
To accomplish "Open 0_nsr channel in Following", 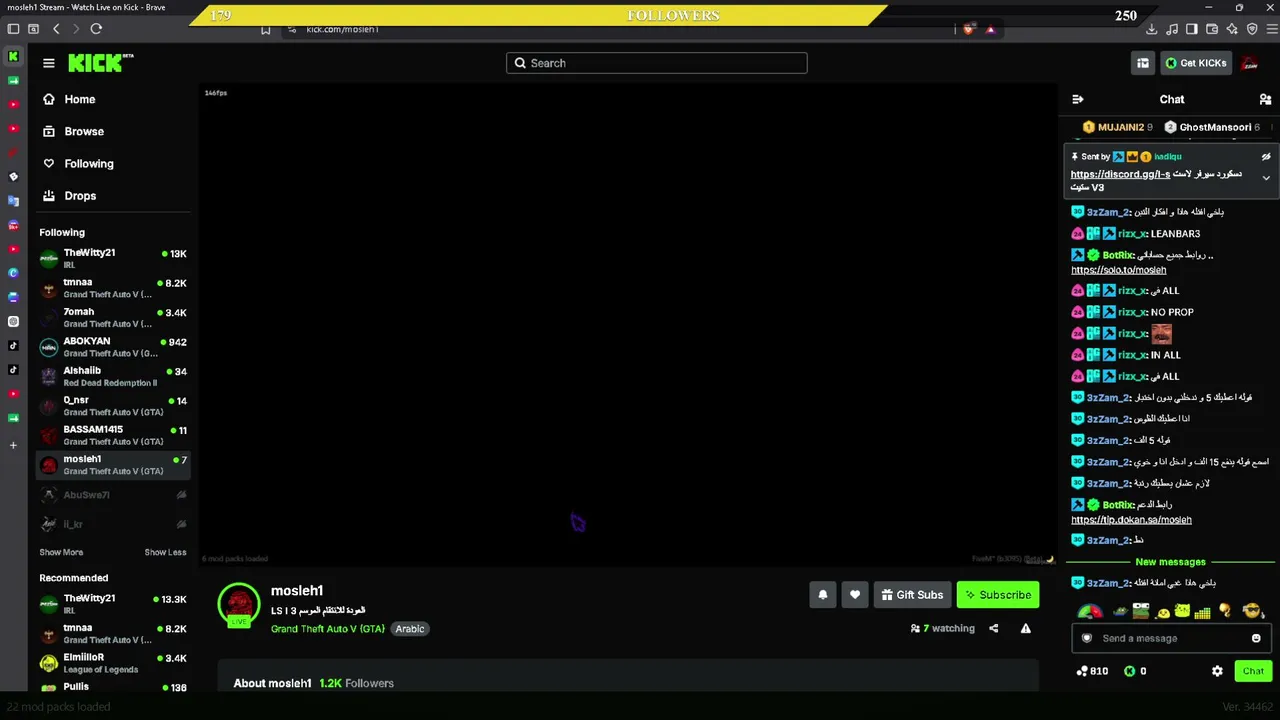I will pyautogui.click(x=113, y=406).
